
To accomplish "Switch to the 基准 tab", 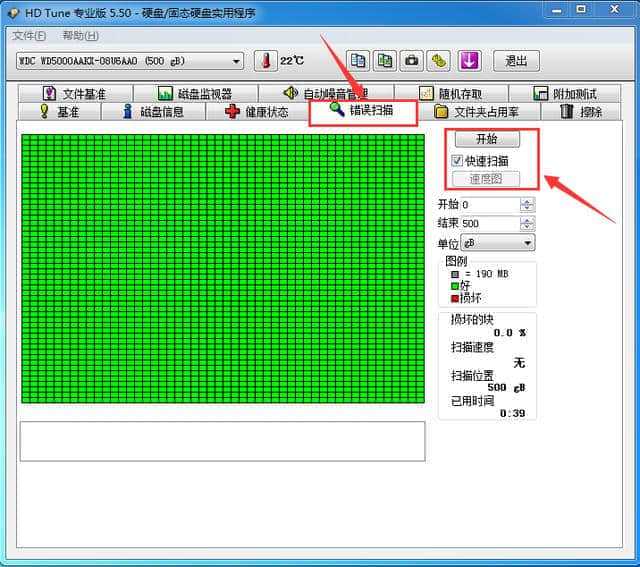I will [x=60, y=111].
